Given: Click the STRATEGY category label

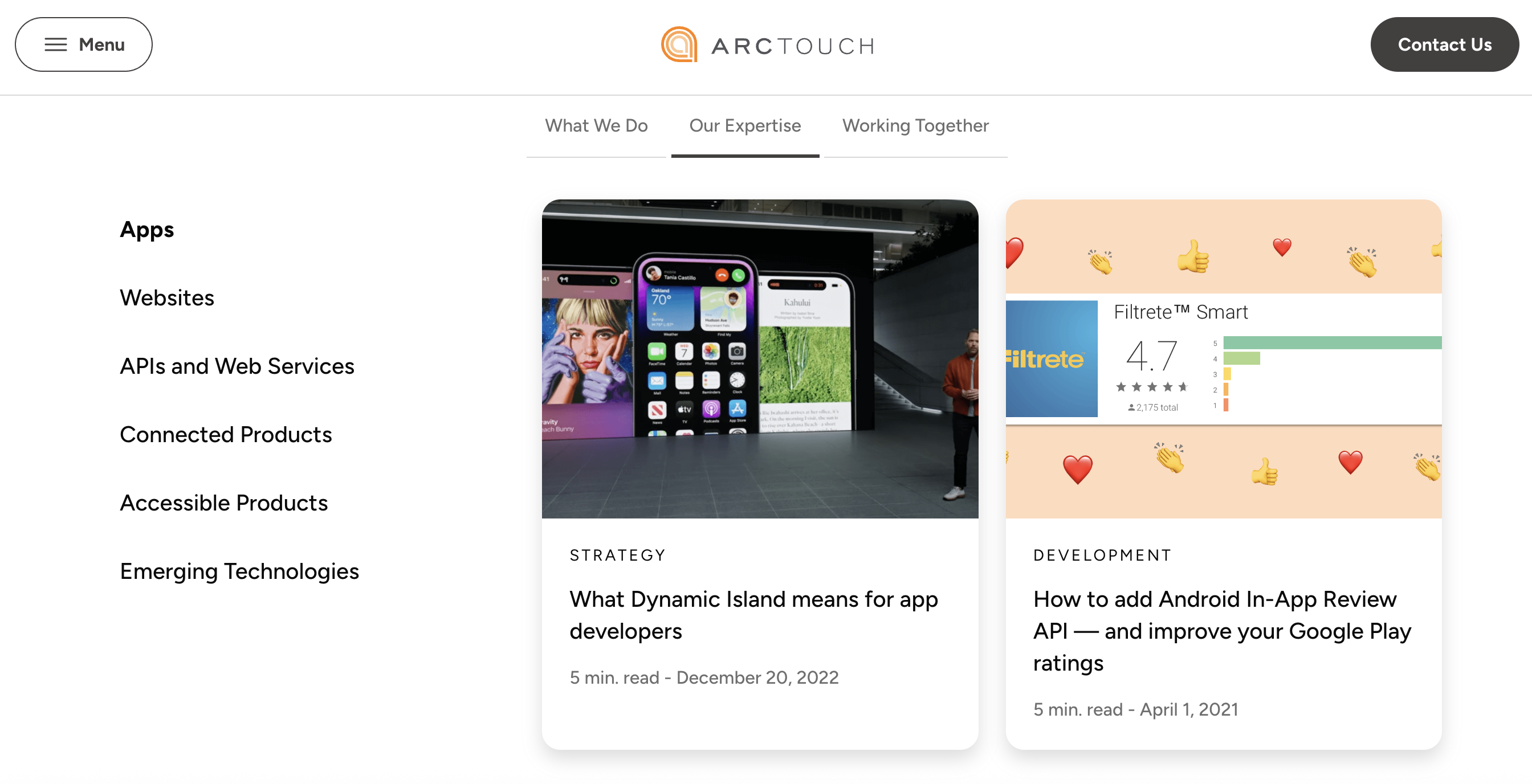Looking at the screenshot, I should (617, 554).
